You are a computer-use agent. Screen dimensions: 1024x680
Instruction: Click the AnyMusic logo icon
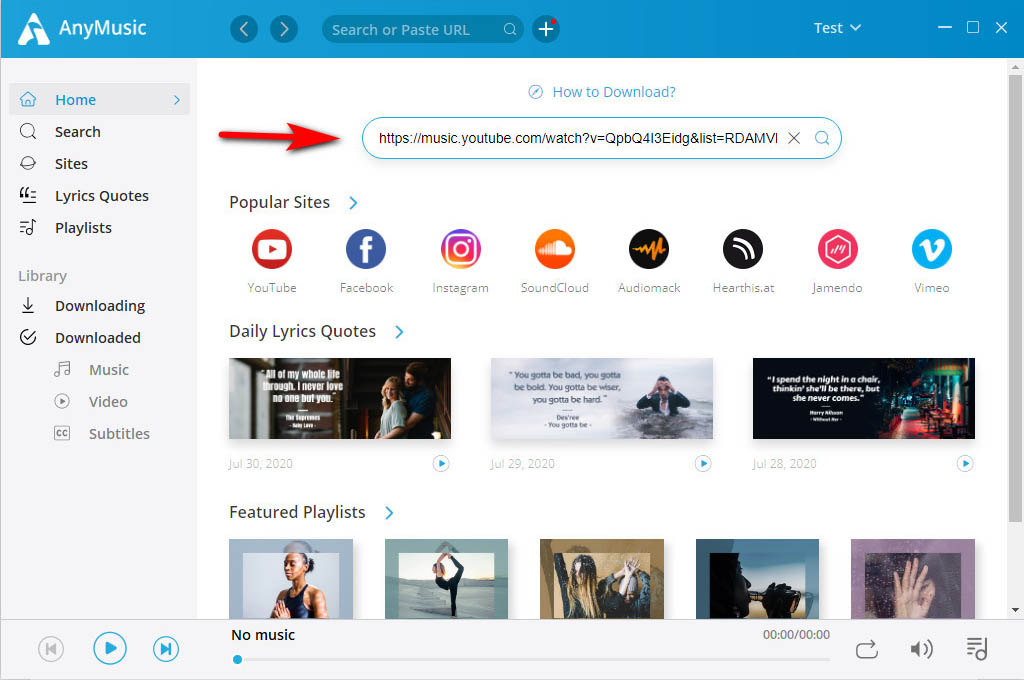click(33, 29)
